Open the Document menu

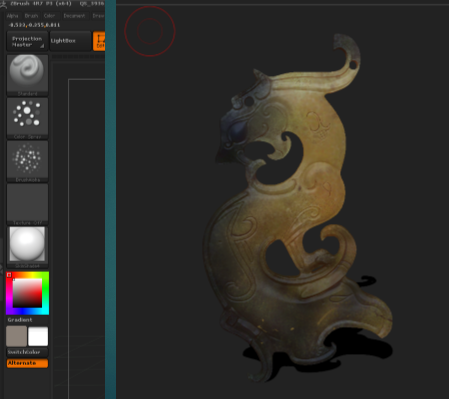pyautogui.click(x=74, y=16)
